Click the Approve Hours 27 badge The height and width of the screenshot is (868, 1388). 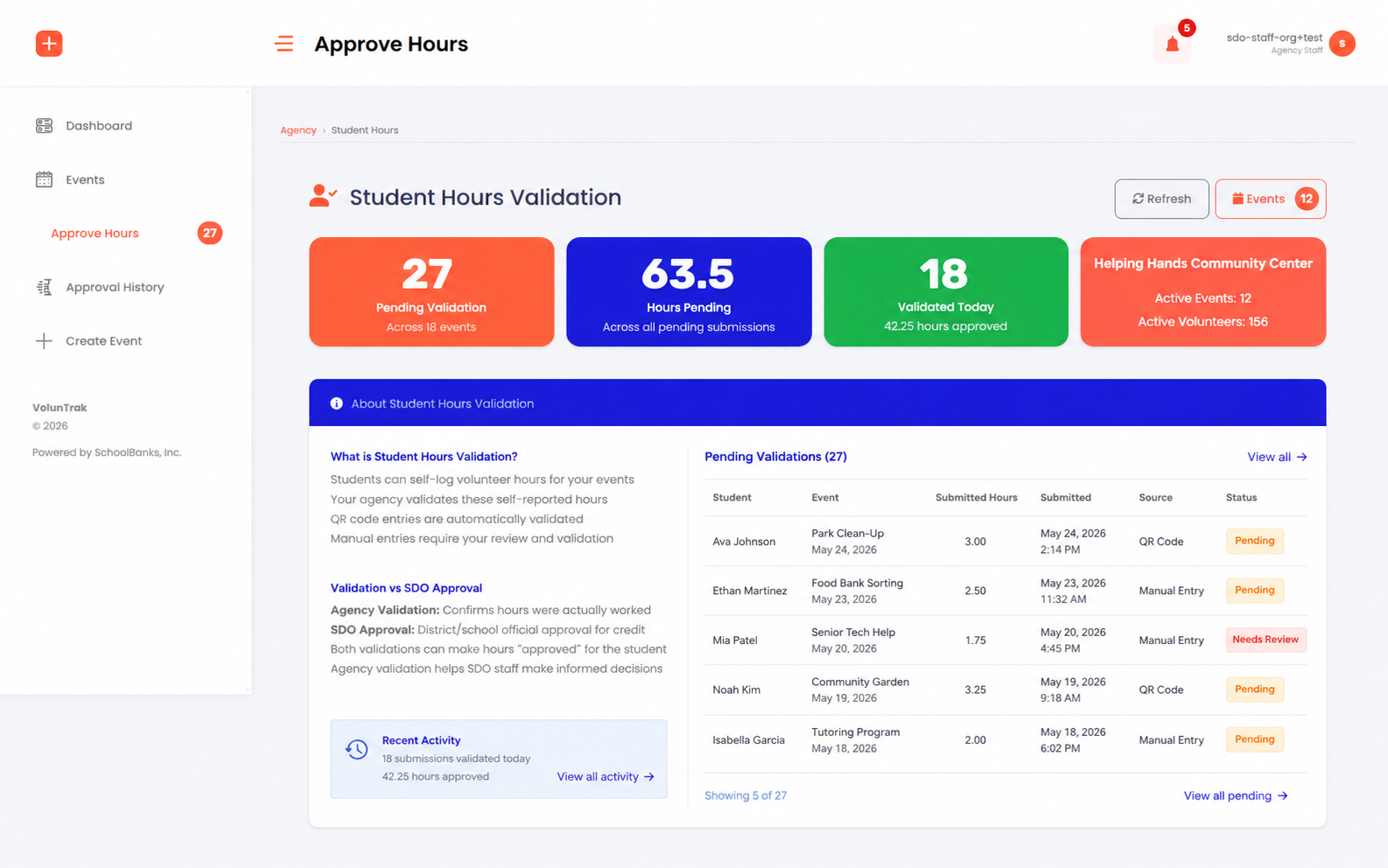209,233
